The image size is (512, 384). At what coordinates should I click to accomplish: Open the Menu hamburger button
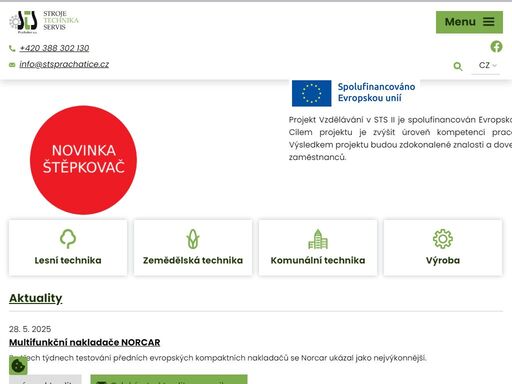(x=469, y=22)
